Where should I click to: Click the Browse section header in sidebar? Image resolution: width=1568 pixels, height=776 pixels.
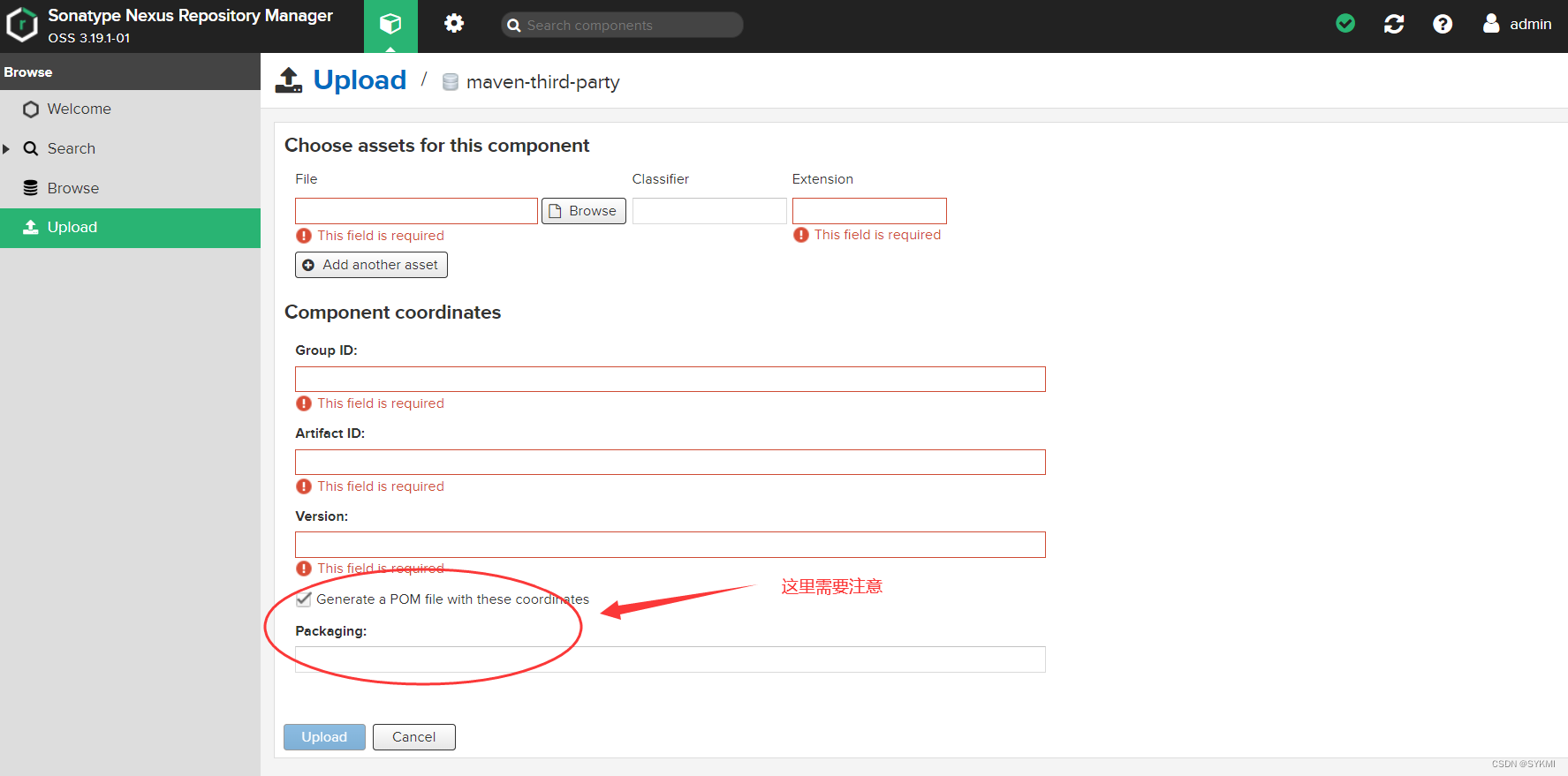click(x=130, y=72)
